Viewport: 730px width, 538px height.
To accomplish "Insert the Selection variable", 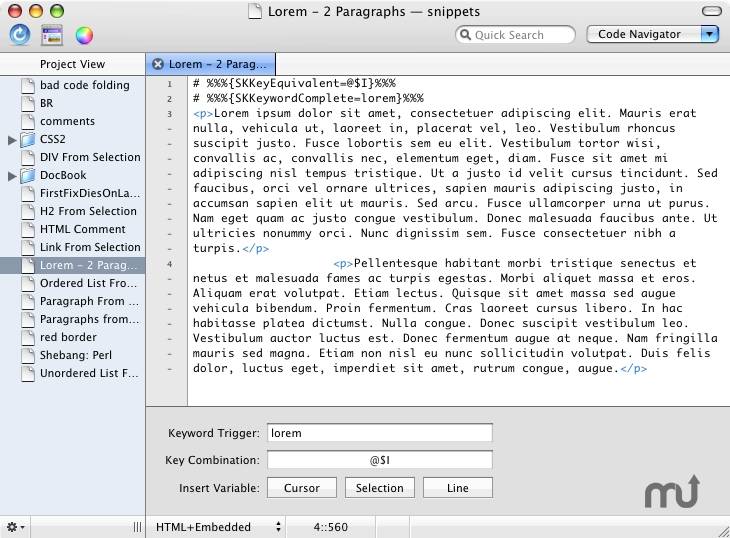I will pos(379,488).
